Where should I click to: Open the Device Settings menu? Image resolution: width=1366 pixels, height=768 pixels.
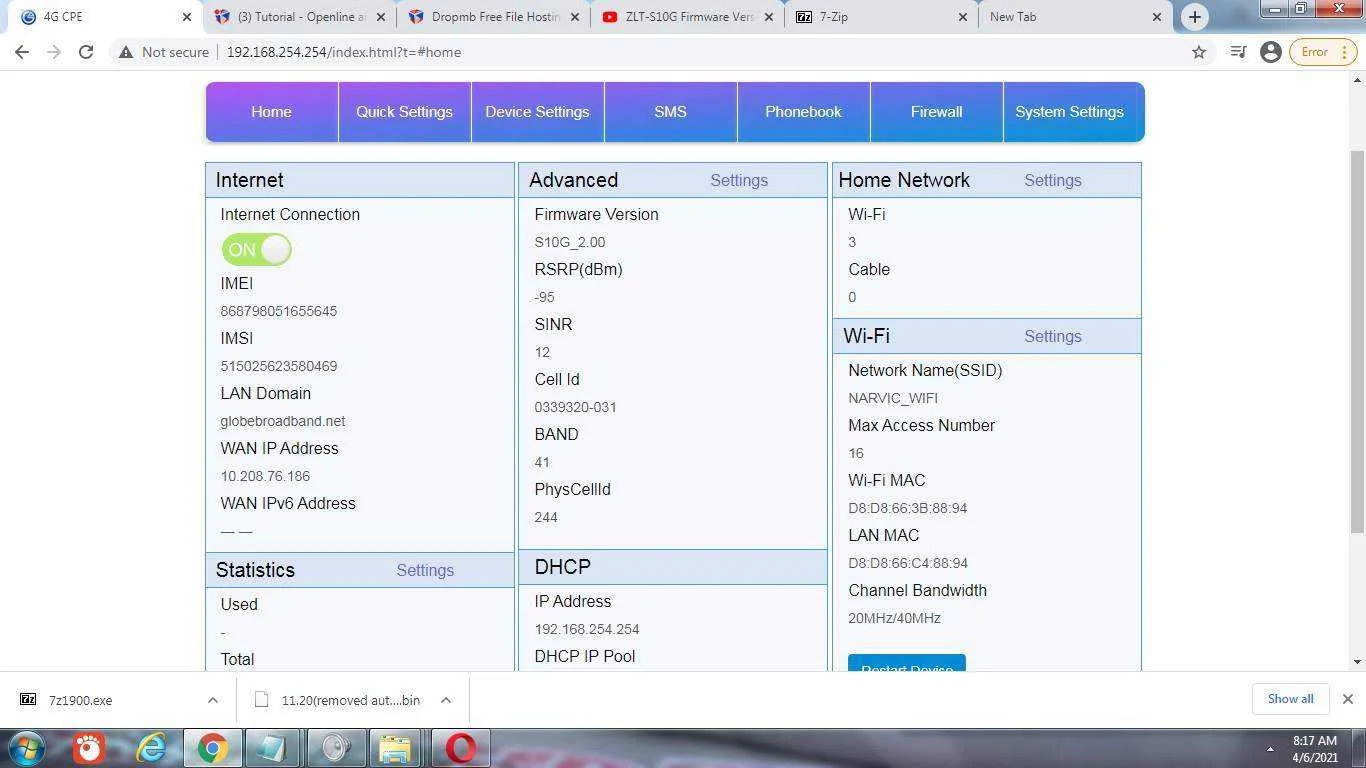(x=537, y=112)
